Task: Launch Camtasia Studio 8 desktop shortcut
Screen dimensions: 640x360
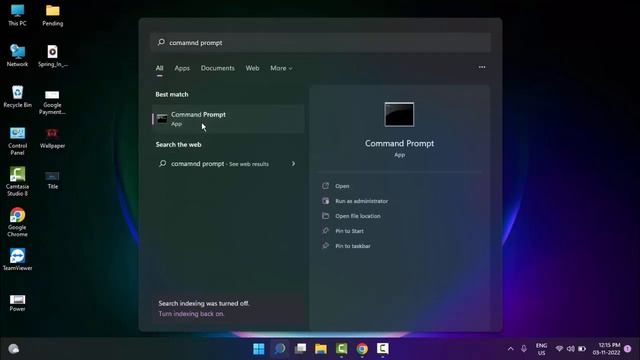Action: click(x=17, y=182)
